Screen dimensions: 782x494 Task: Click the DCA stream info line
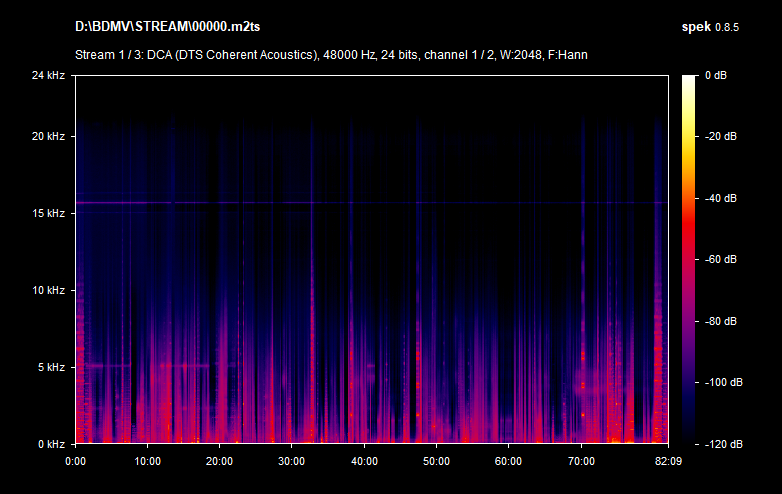pyautogui.click(x=330, y=54)
